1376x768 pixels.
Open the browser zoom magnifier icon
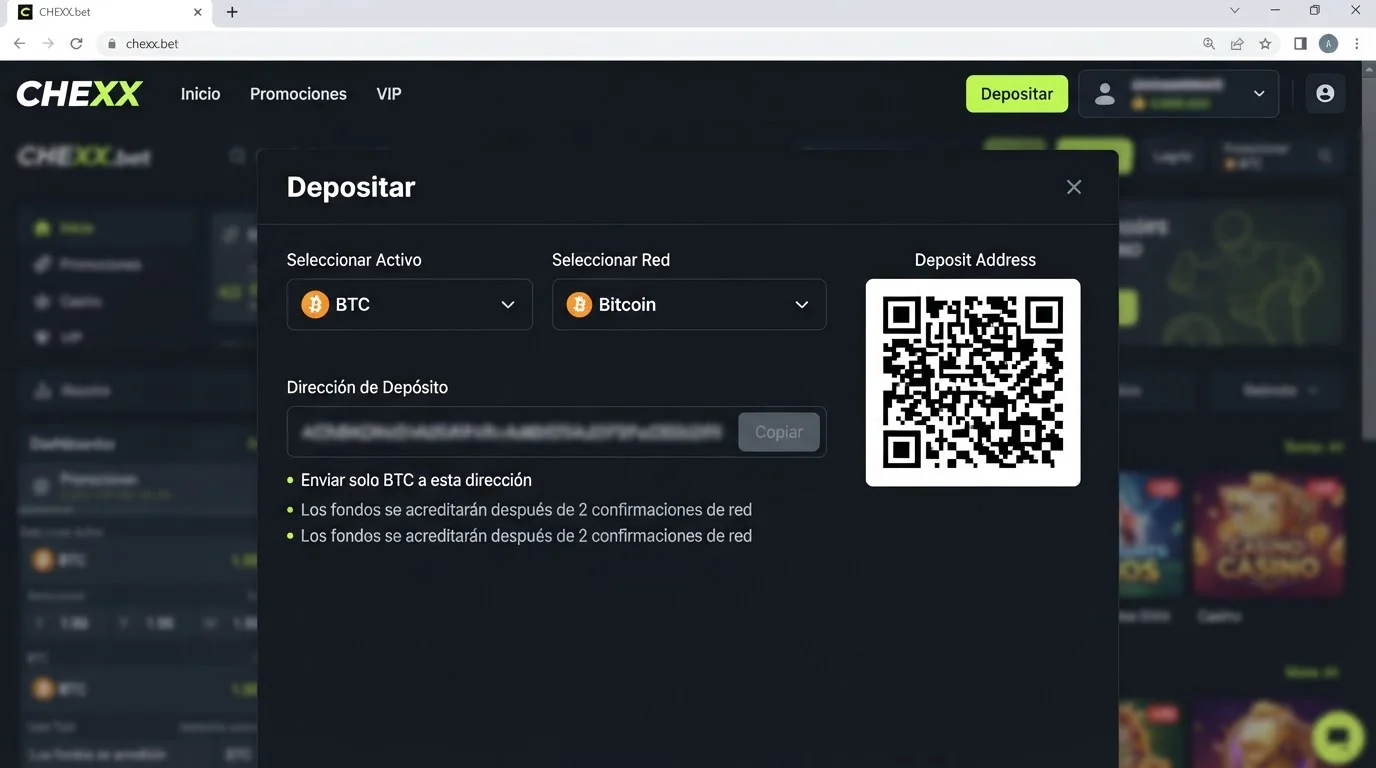pos(1209,44)
